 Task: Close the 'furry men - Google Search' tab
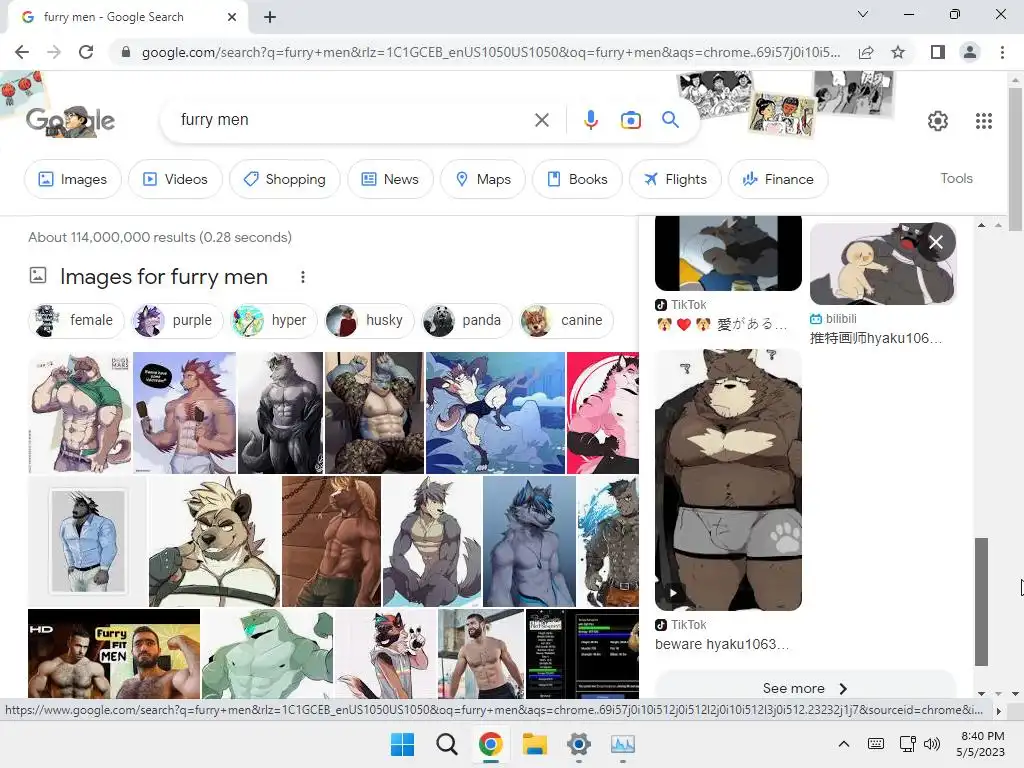pos(232,17)
